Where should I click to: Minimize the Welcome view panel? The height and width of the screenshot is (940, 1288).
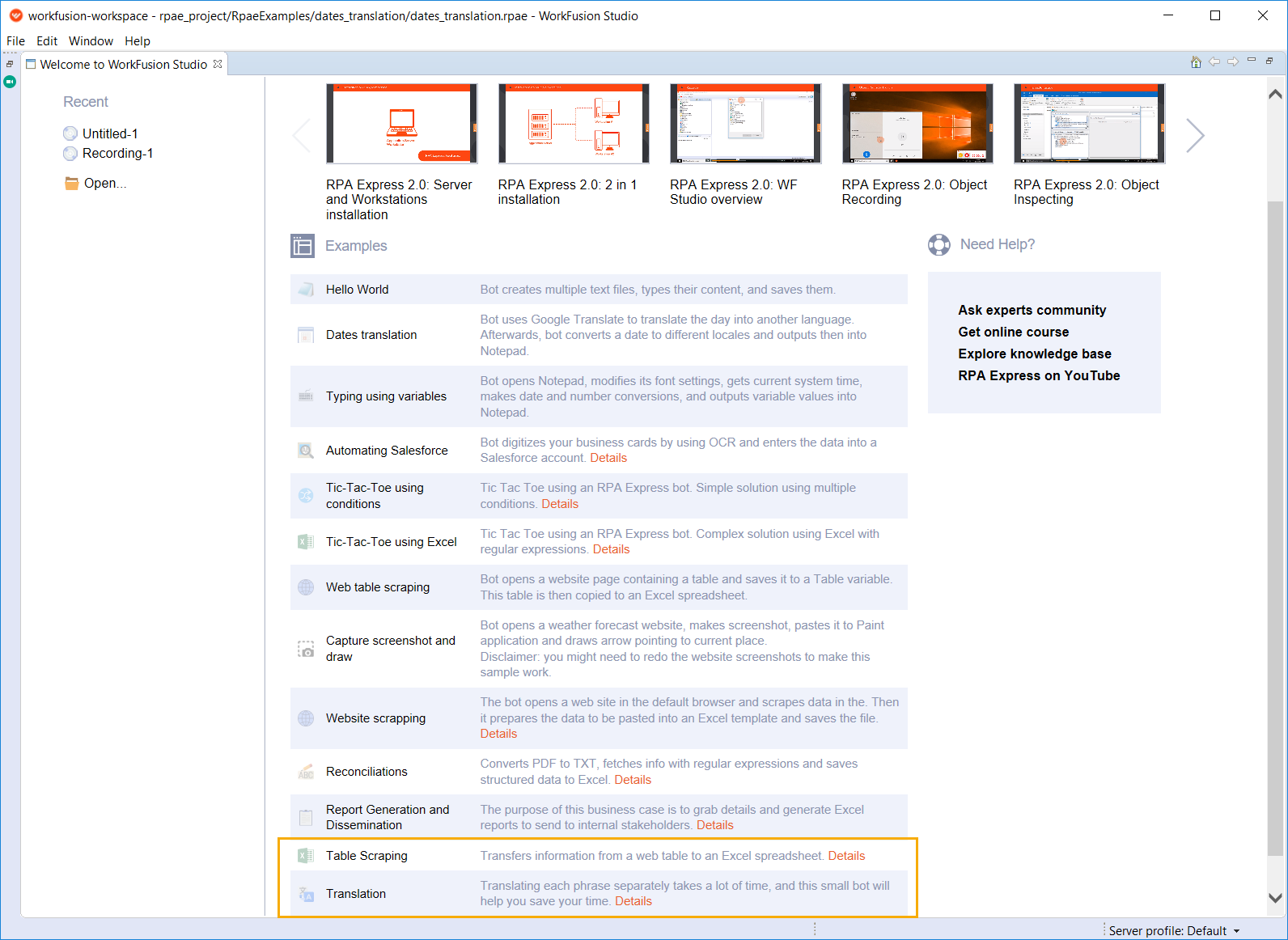click(1252, 61)
